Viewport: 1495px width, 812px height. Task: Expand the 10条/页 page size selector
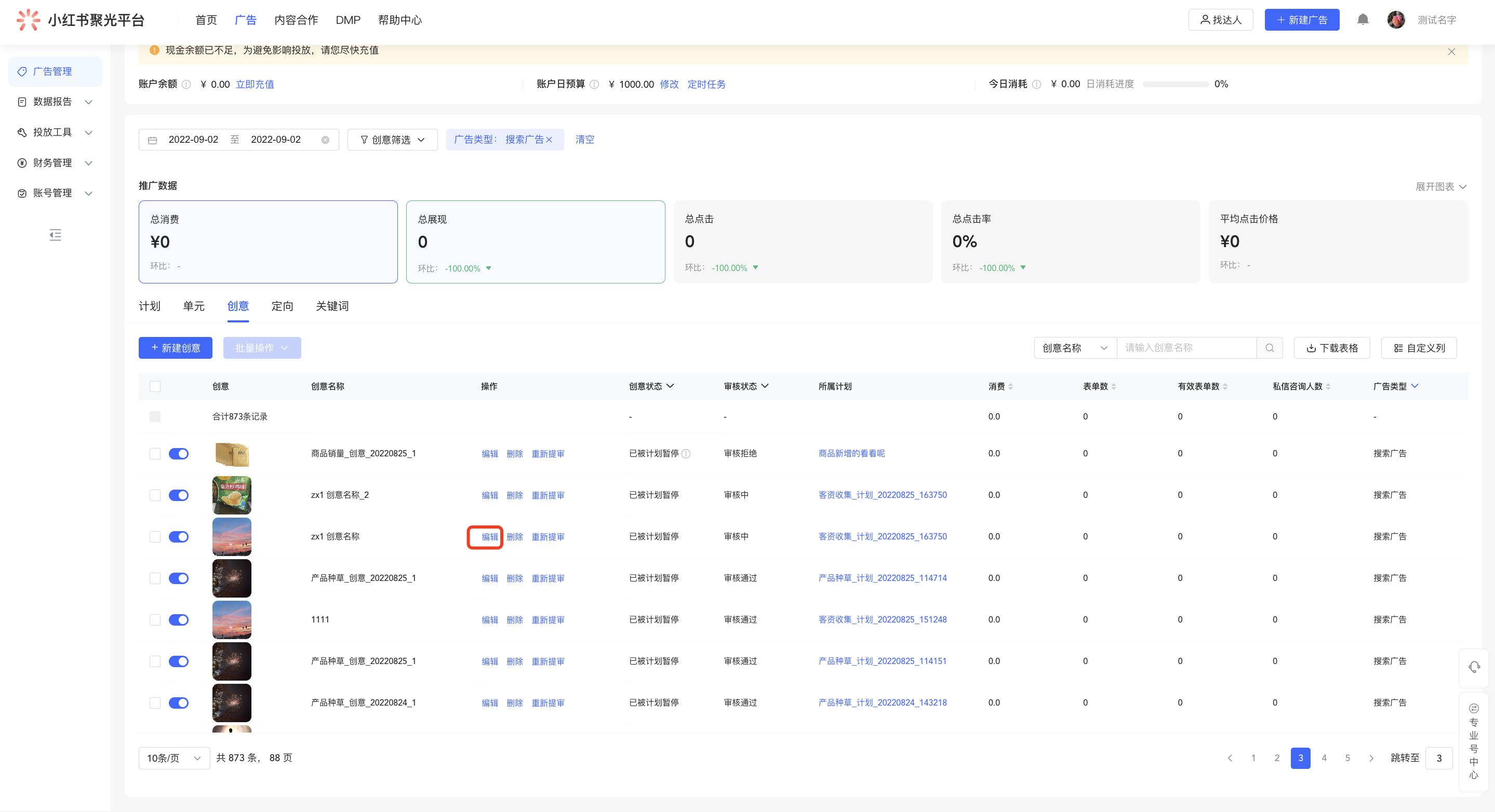click(173, 758)
